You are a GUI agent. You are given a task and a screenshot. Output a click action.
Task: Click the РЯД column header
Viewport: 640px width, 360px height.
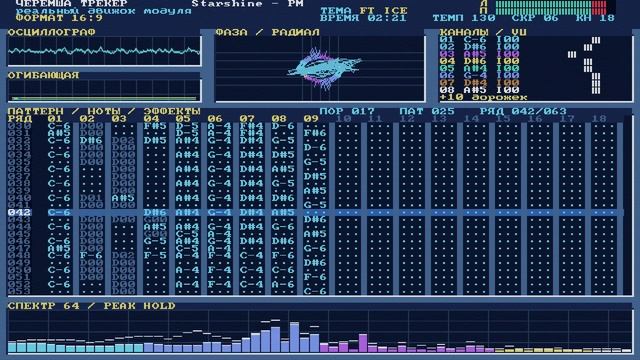[x=20, y=119]
